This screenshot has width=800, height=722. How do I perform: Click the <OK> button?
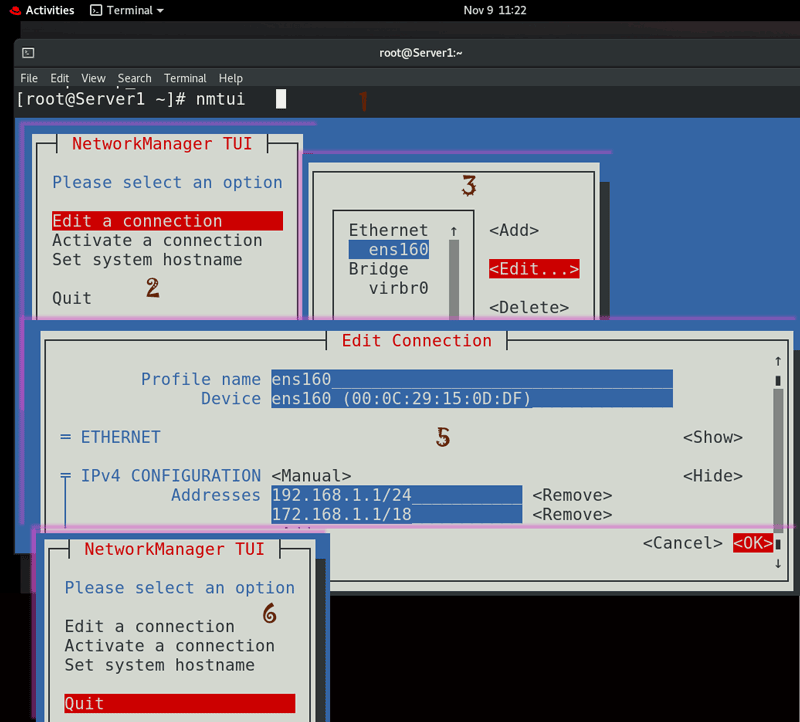pos(753,543)
